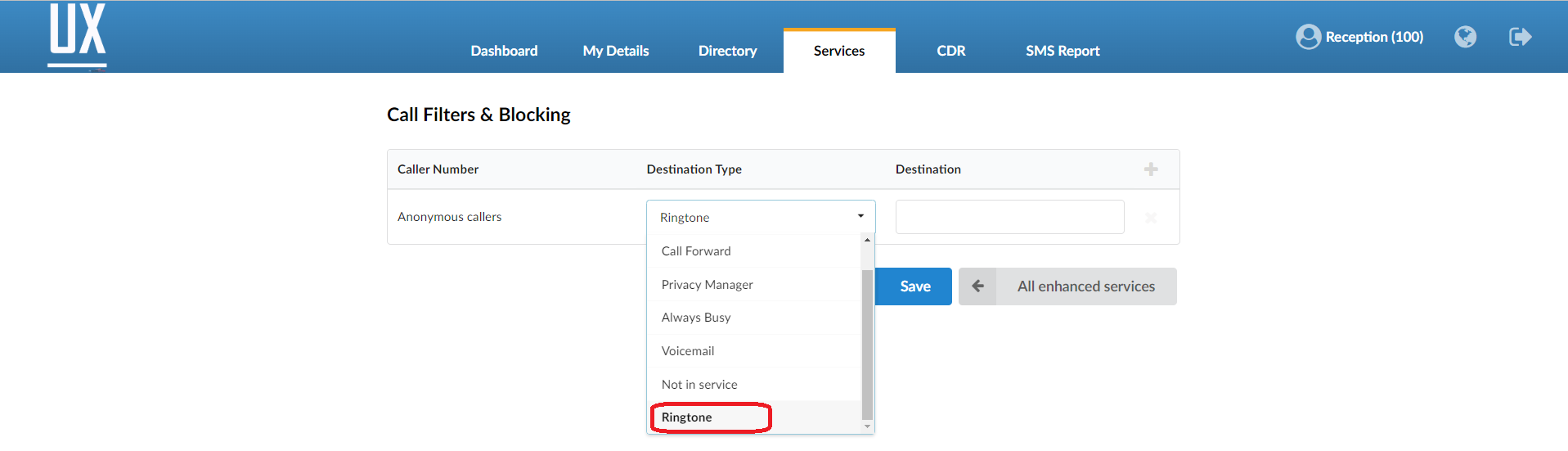Remove the Anonymous callers row with X icon

pyautogui.click(x=1151, y=218)
